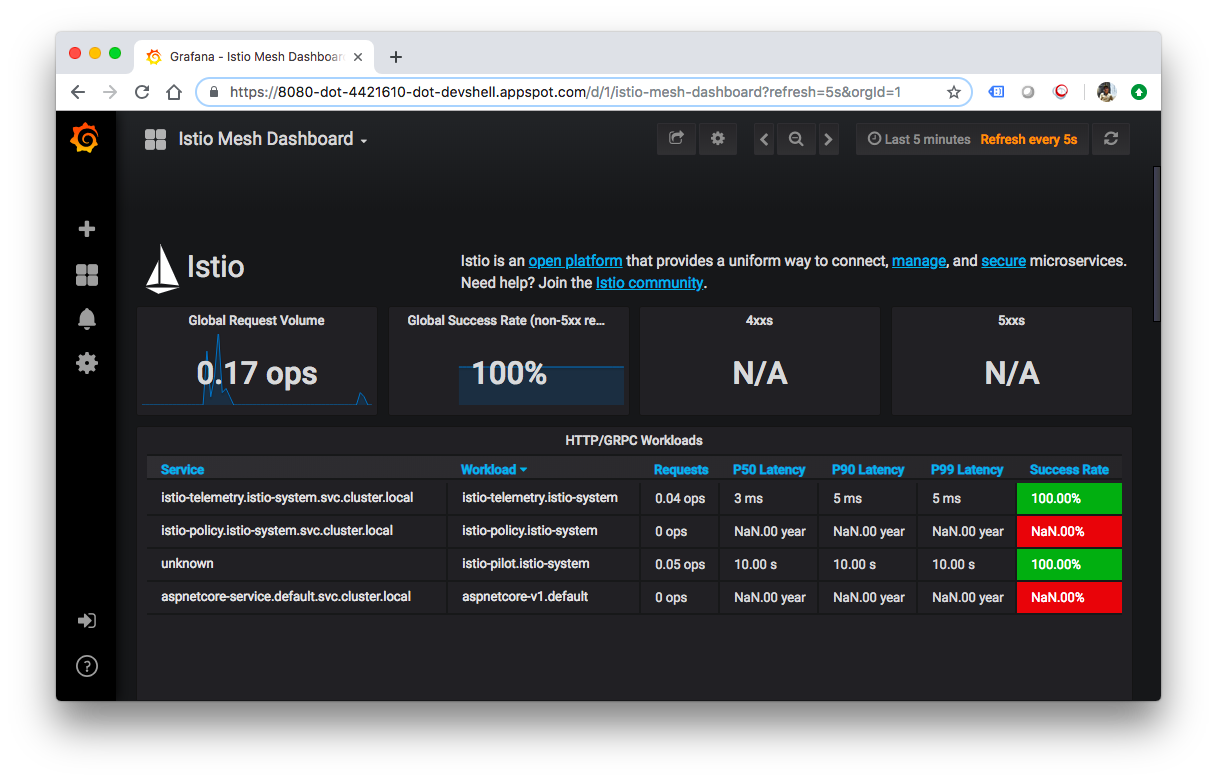Click the '0.04 ops' requests cell

680,498
